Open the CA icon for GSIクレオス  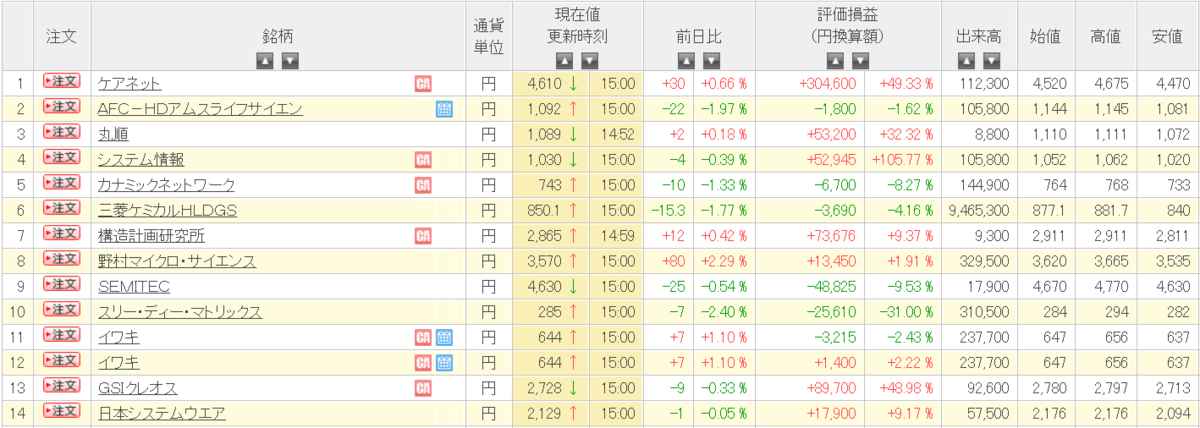423,388
